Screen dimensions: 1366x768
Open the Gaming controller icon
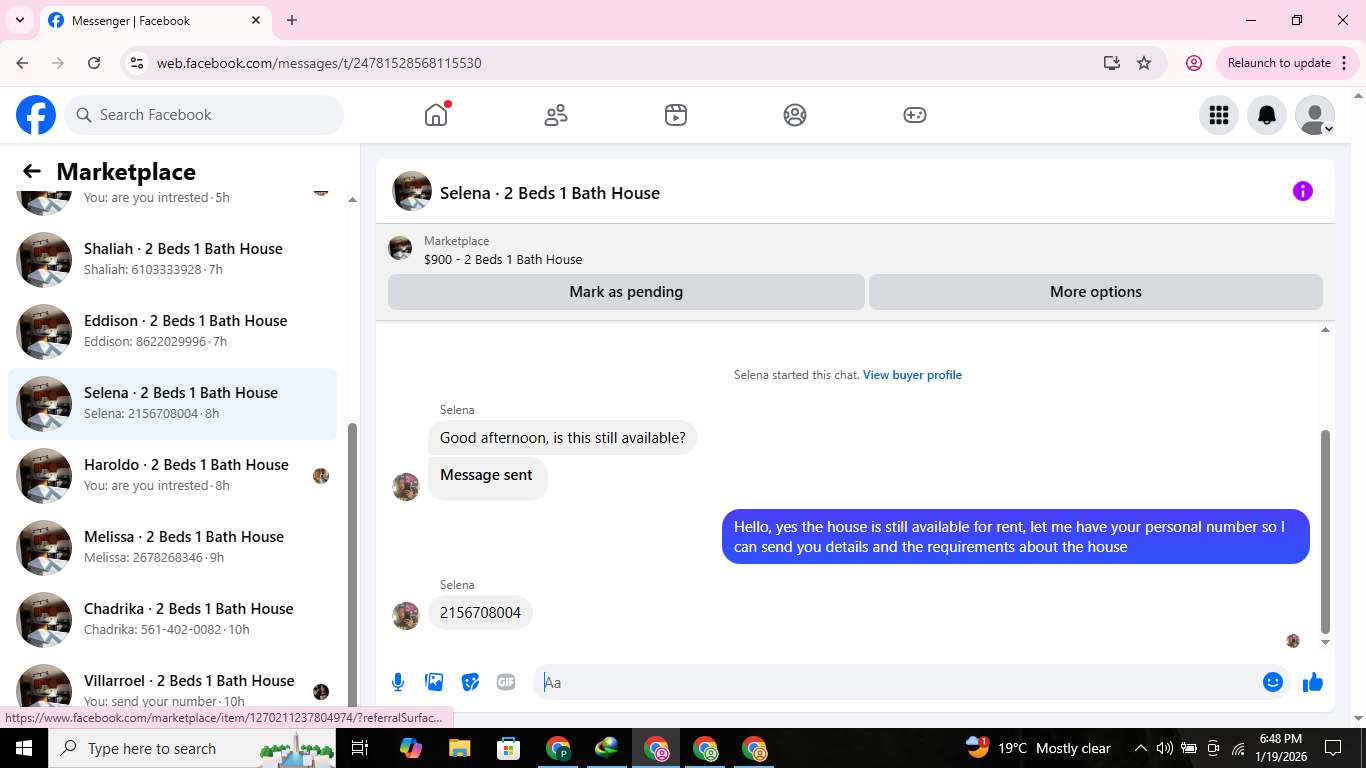point(915,115)
